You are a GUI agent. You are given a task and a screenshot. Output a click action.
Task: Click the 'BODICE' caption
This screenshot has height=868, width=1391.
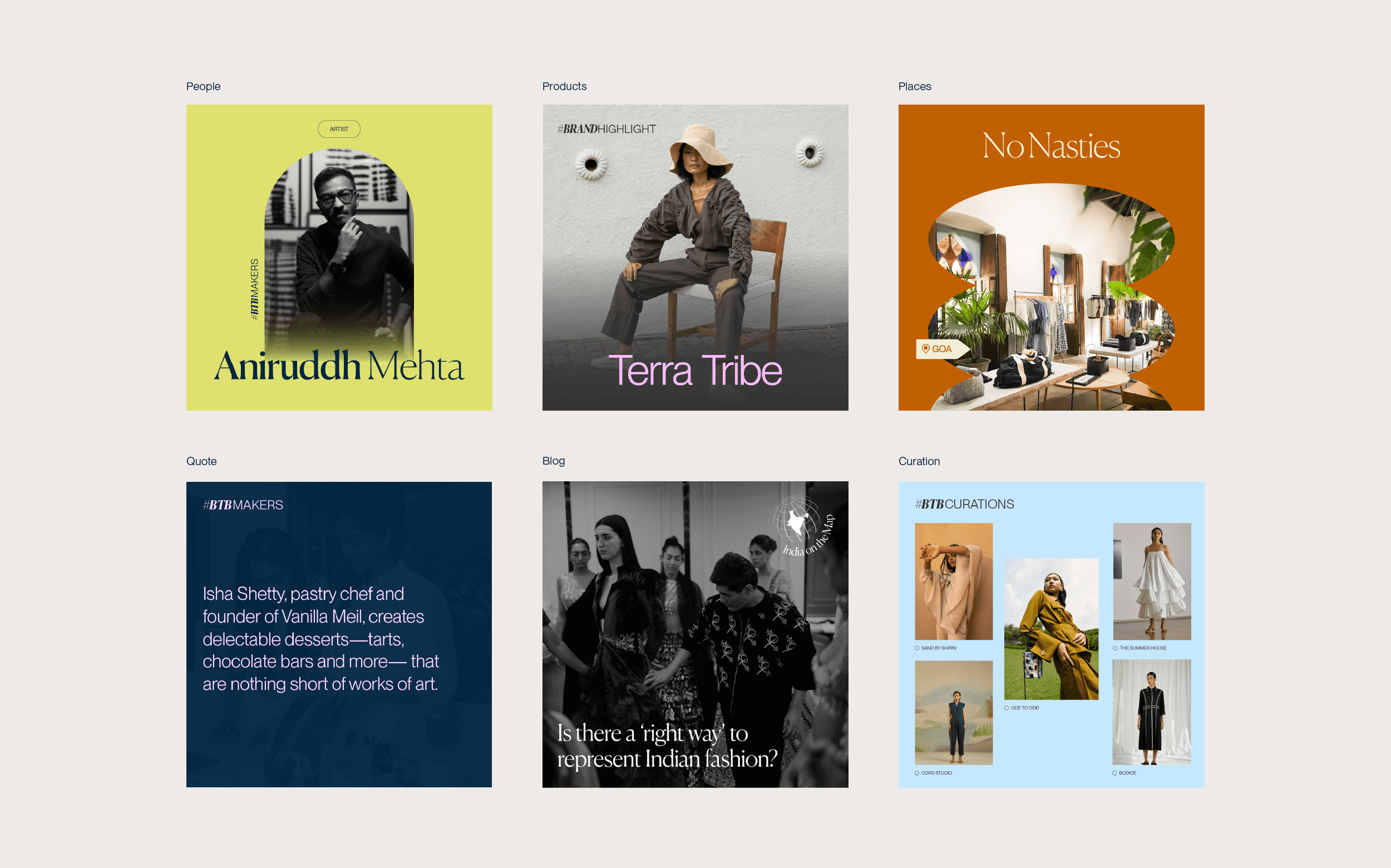tap(1127, 773)
